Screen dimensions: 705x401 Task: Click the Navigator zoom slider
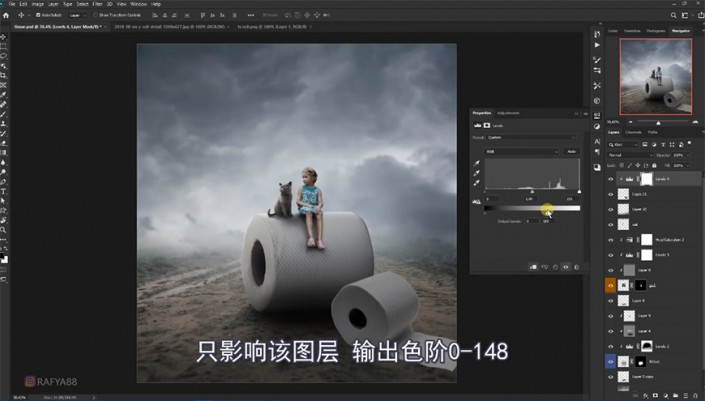point(659,122)
